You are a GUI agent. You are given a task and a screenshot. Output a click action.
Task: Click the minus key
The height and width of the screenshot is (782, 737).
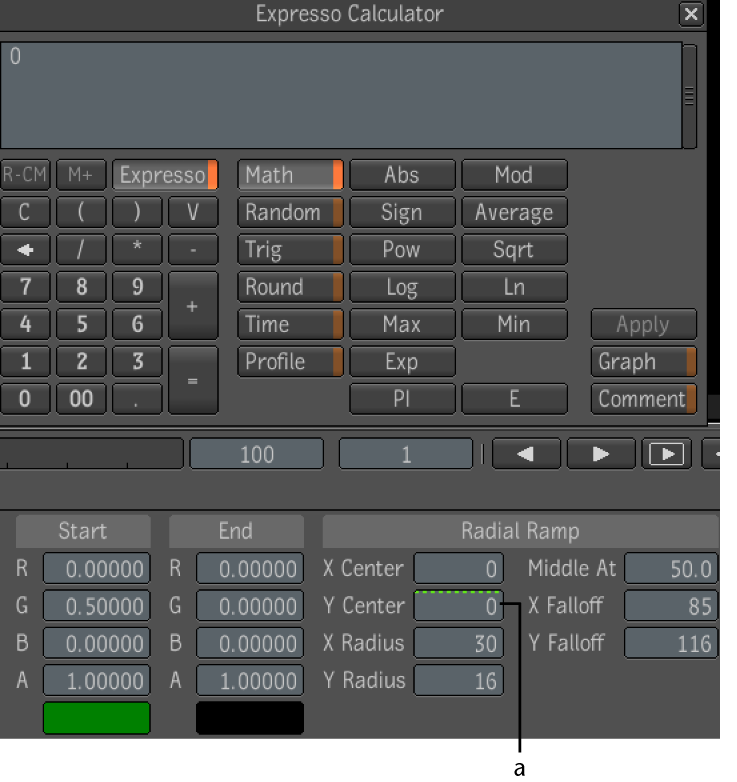193,249
